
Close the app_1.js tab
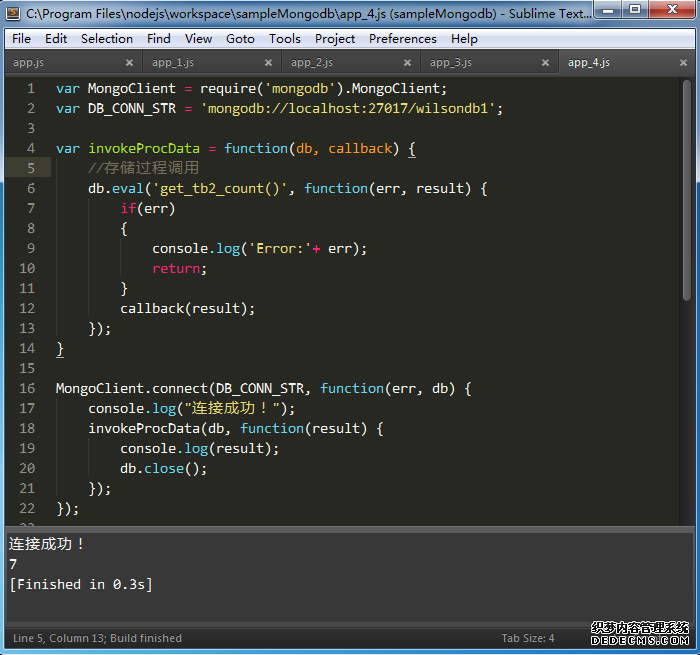coord(267,63)
